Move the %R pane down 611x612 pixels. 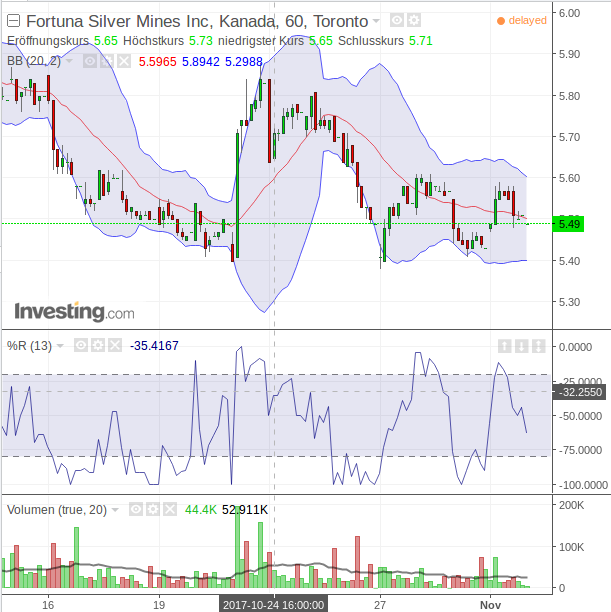coord(522,346)
